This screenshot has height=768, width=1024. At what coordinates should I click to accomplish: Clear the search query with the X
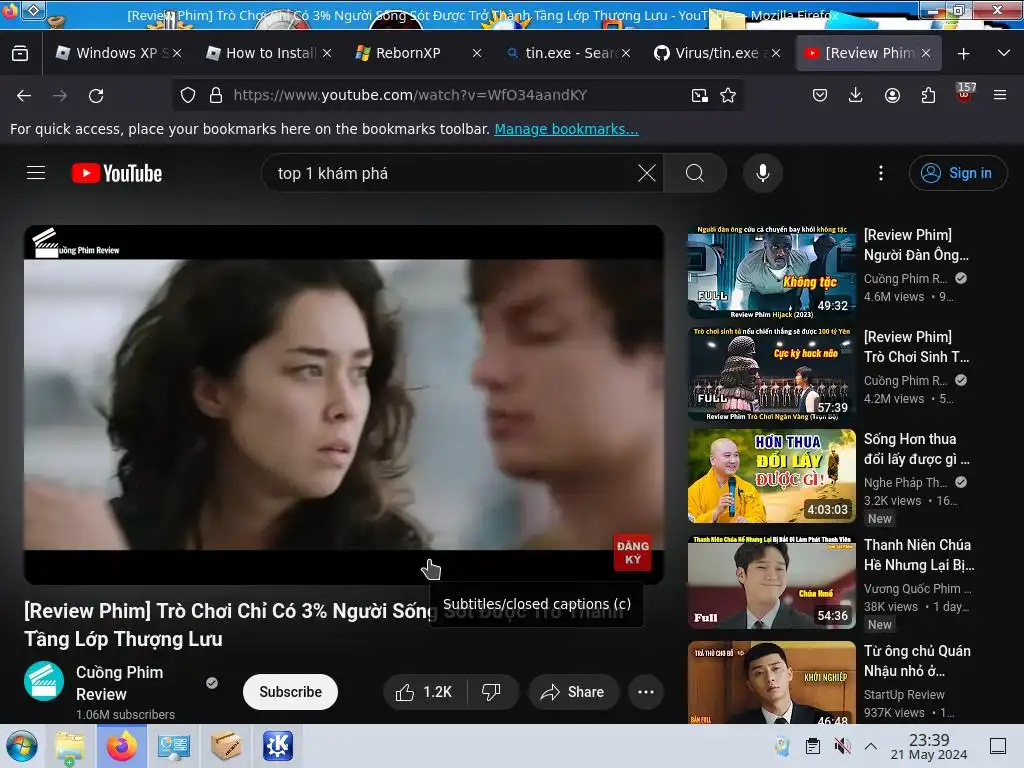tap(647, 173)
